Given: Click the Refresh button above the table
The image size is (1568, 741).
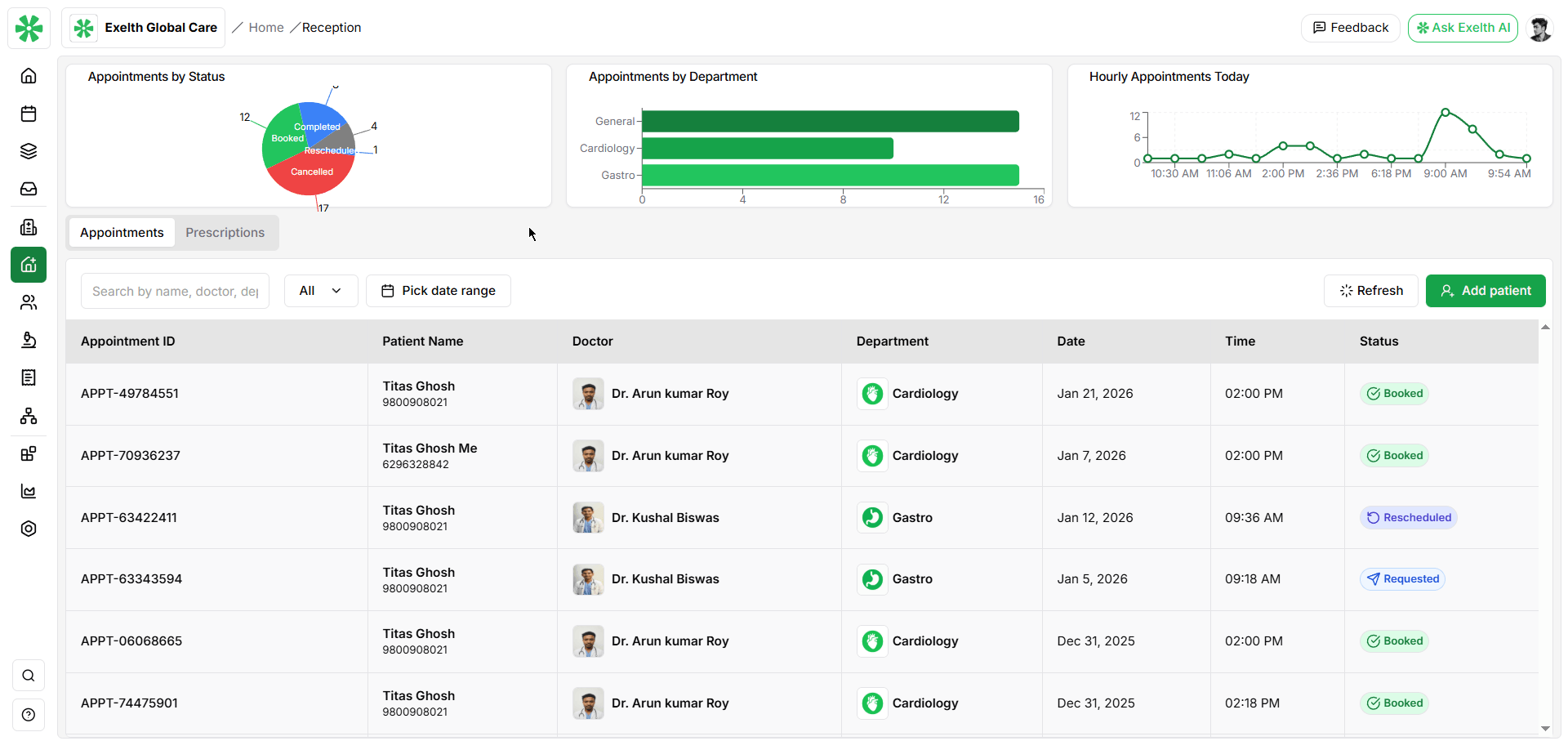Looking at the screenshot, I should tap(1370, 290).
